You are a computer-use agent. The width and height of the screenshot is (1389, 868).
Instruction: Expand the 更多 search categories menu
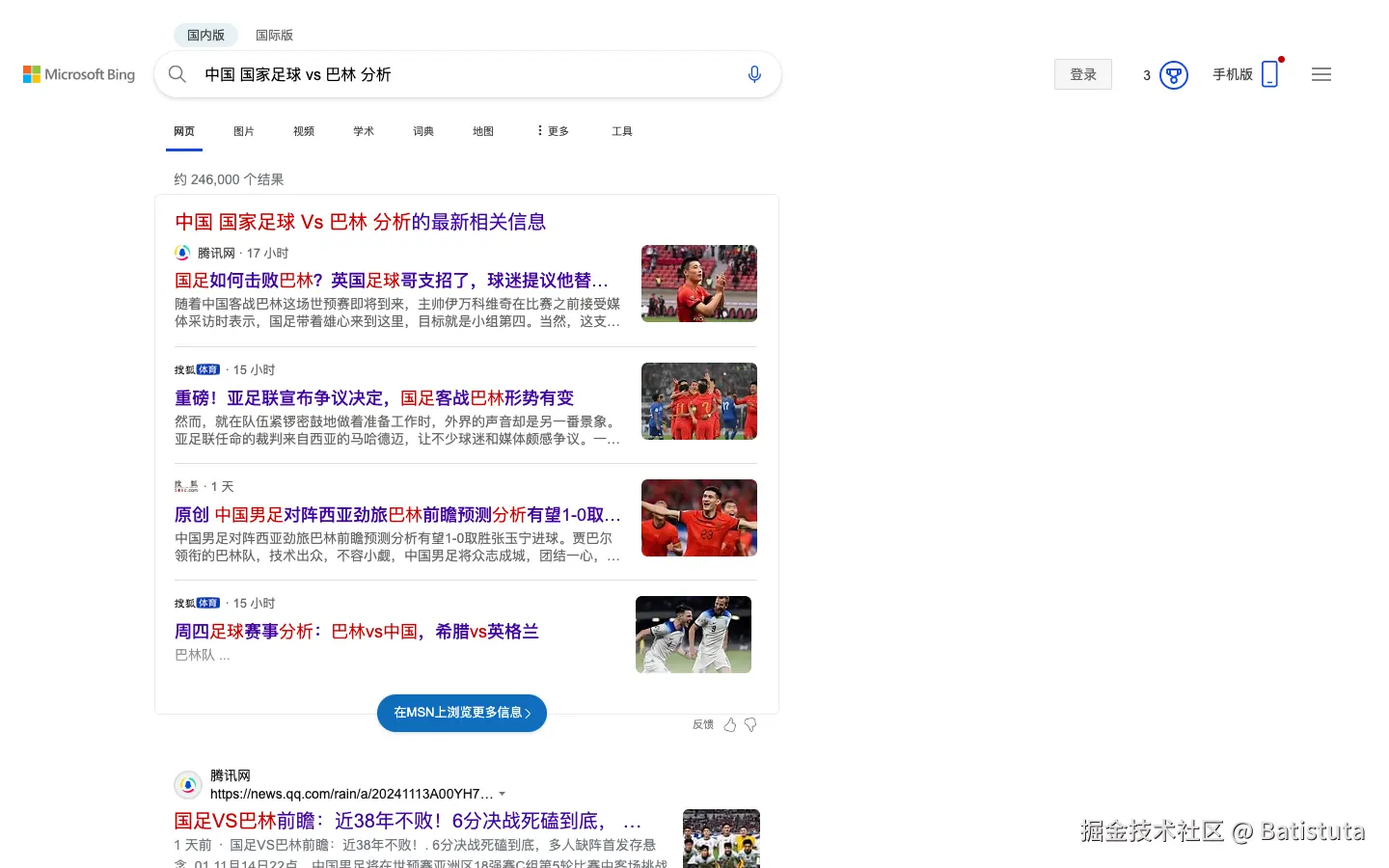coord(553,131)
